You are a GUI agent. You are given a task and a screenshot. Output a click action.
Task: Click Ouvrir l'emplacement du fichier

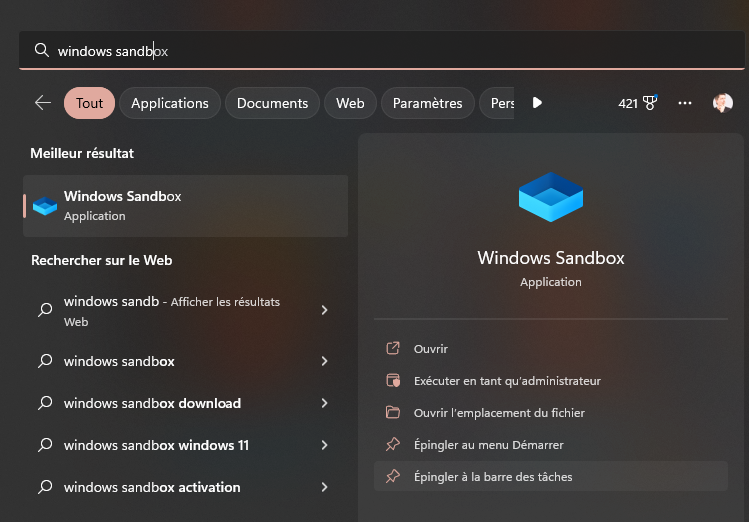tap(551, 413)
